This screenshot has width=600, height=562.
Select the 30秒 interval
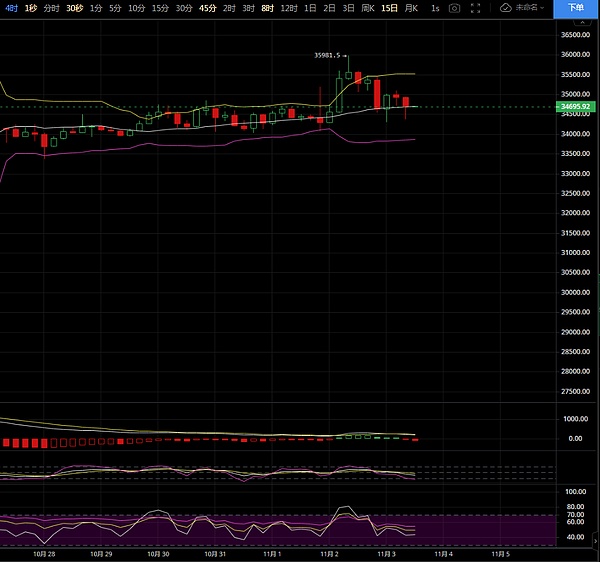click(x=74, y=8)
